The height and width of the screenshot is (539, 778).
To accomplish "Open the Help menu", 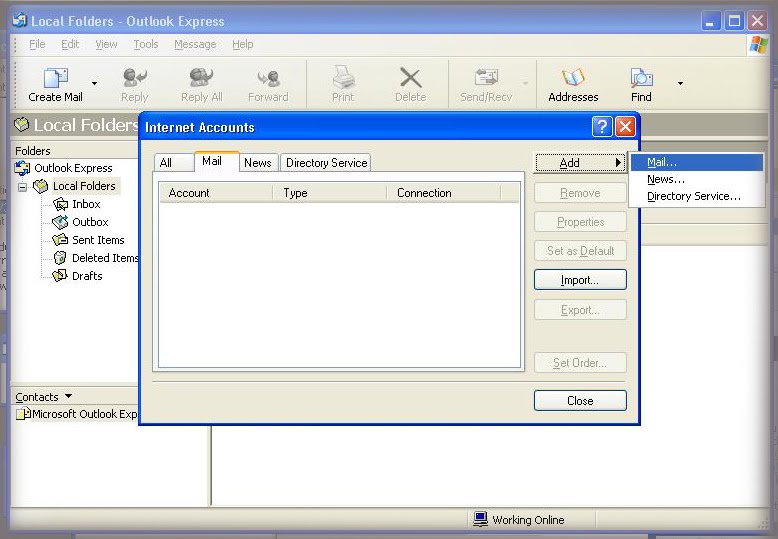I will [x=243, y=45].
